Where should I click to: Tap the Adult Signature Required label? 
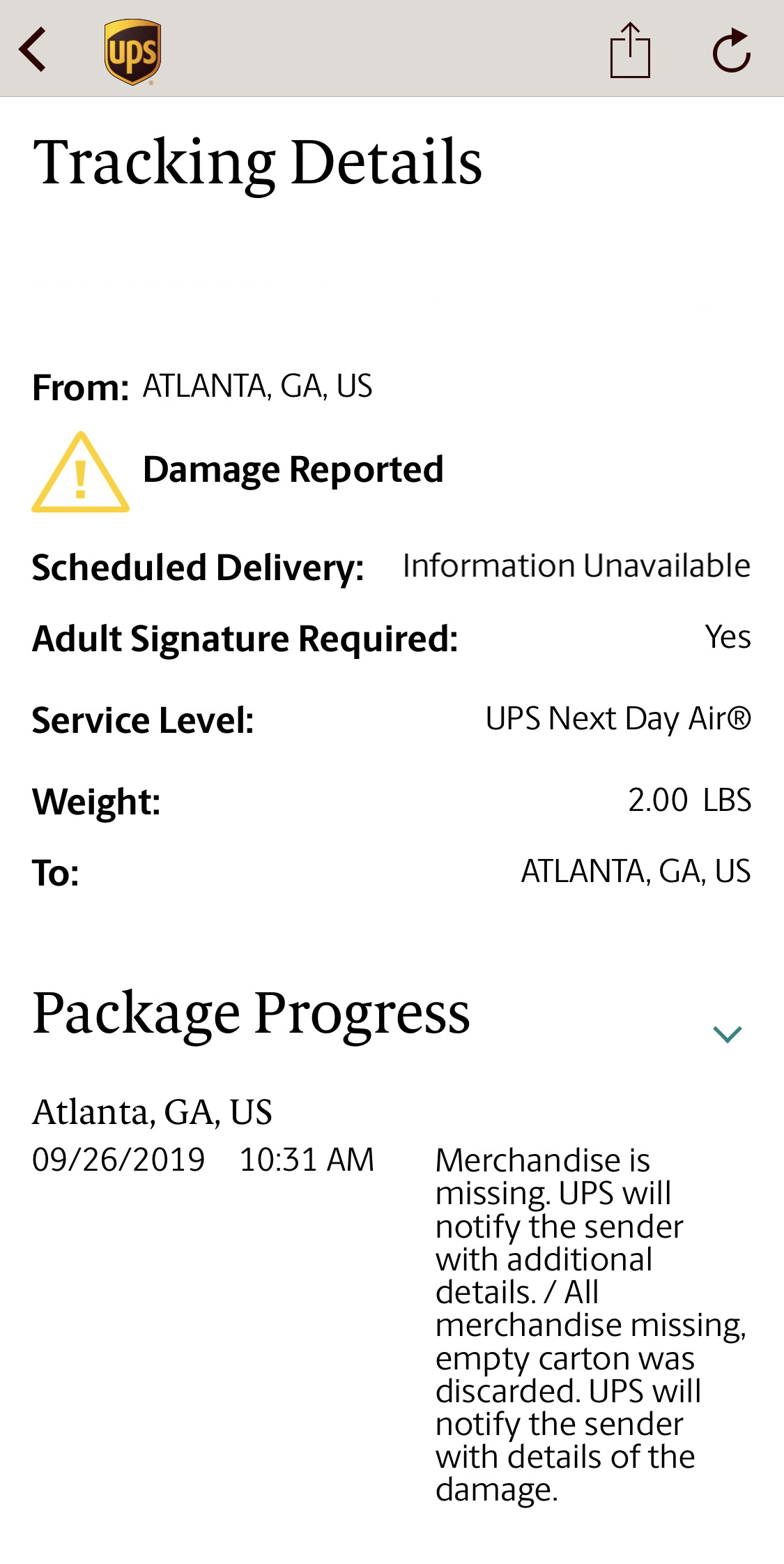245,639
